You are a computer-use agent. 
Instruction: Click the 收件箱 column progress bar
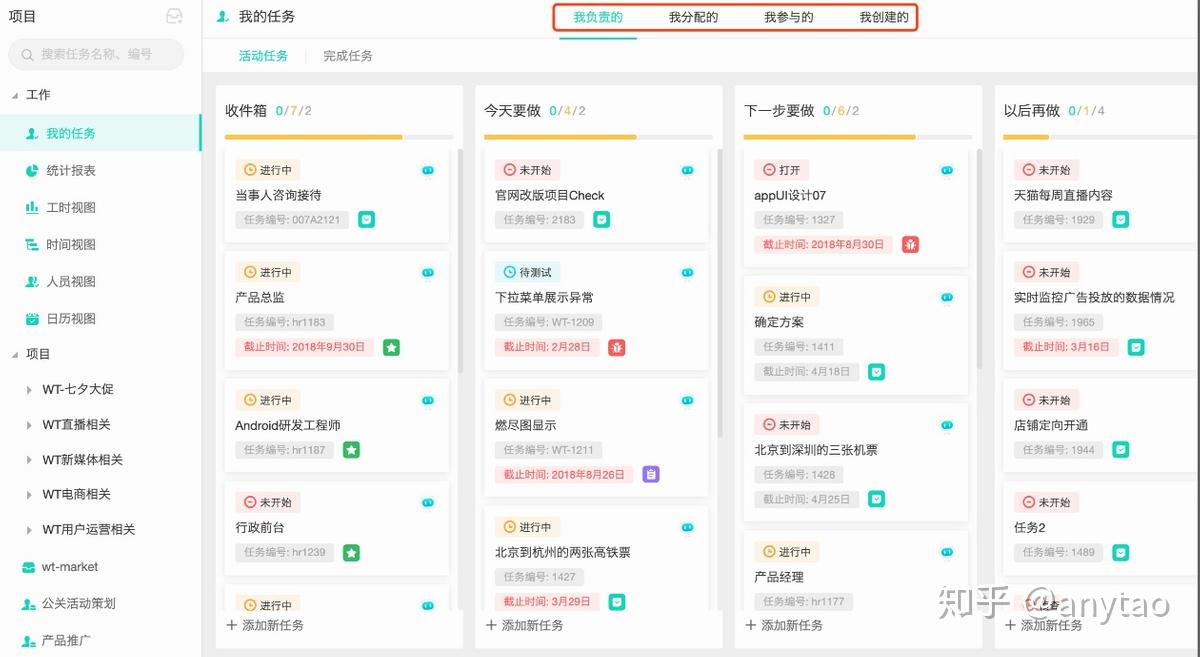339,137
